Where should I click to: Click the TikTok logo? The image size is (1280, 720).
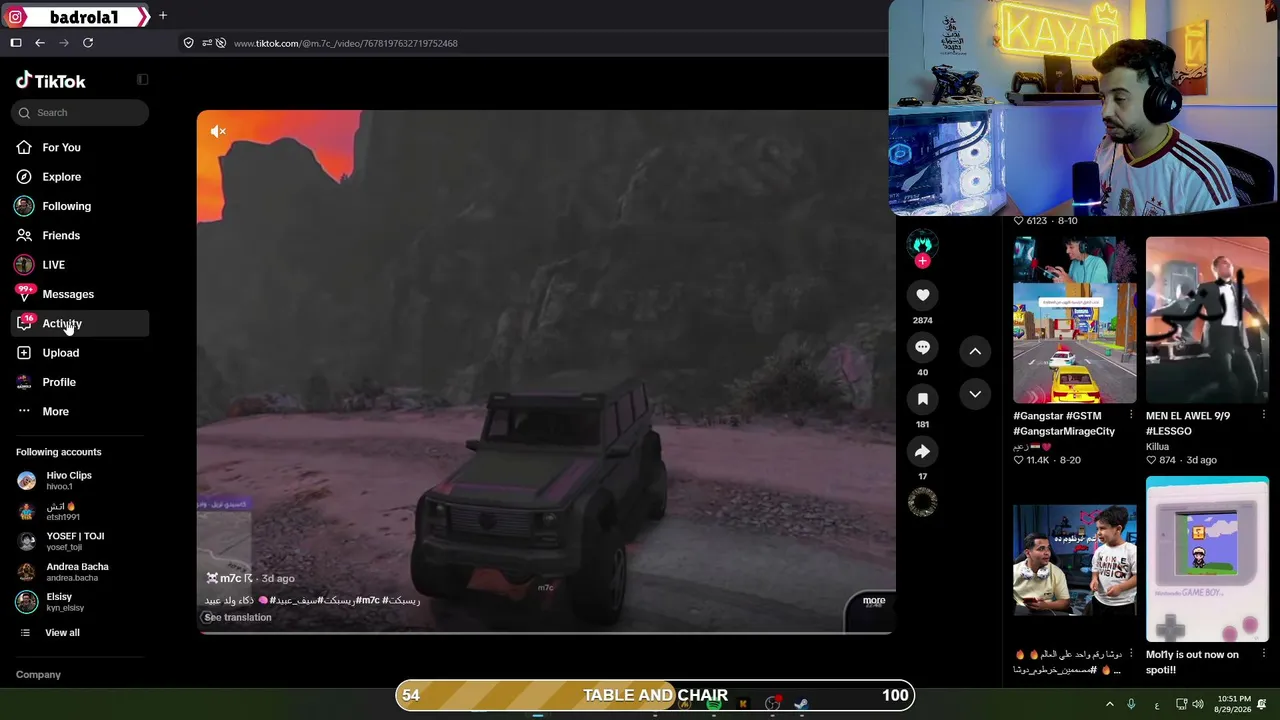(x=51, y=81)
